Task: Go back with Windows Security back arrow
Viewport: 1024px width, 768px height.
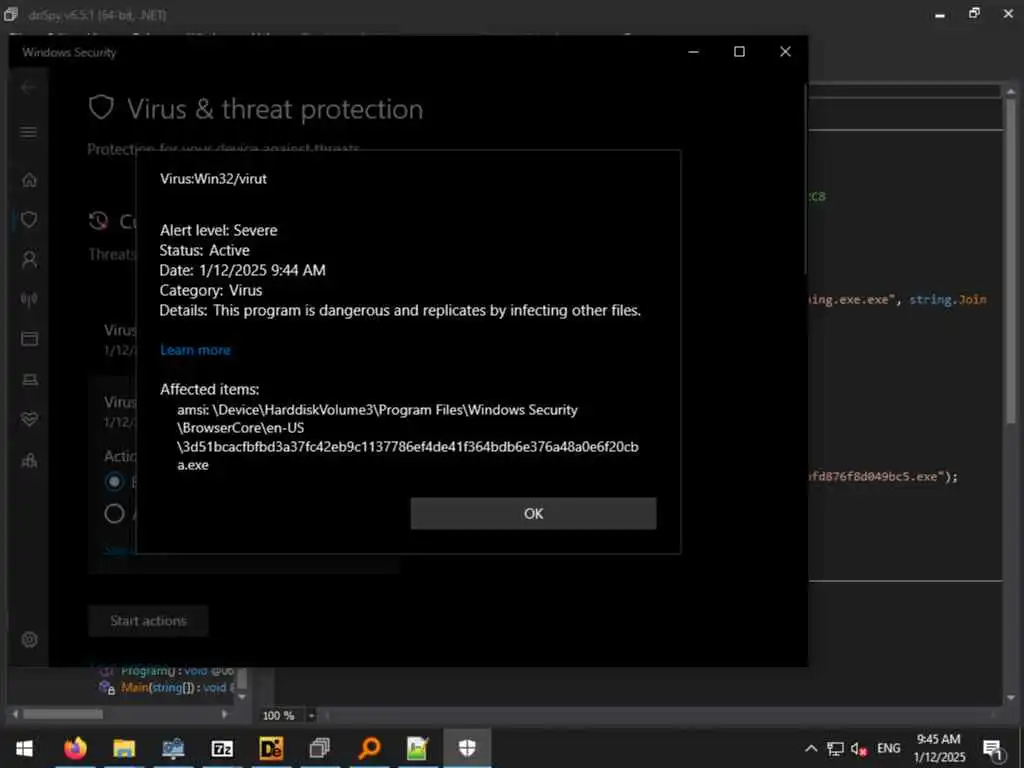Action: point(27,88)
